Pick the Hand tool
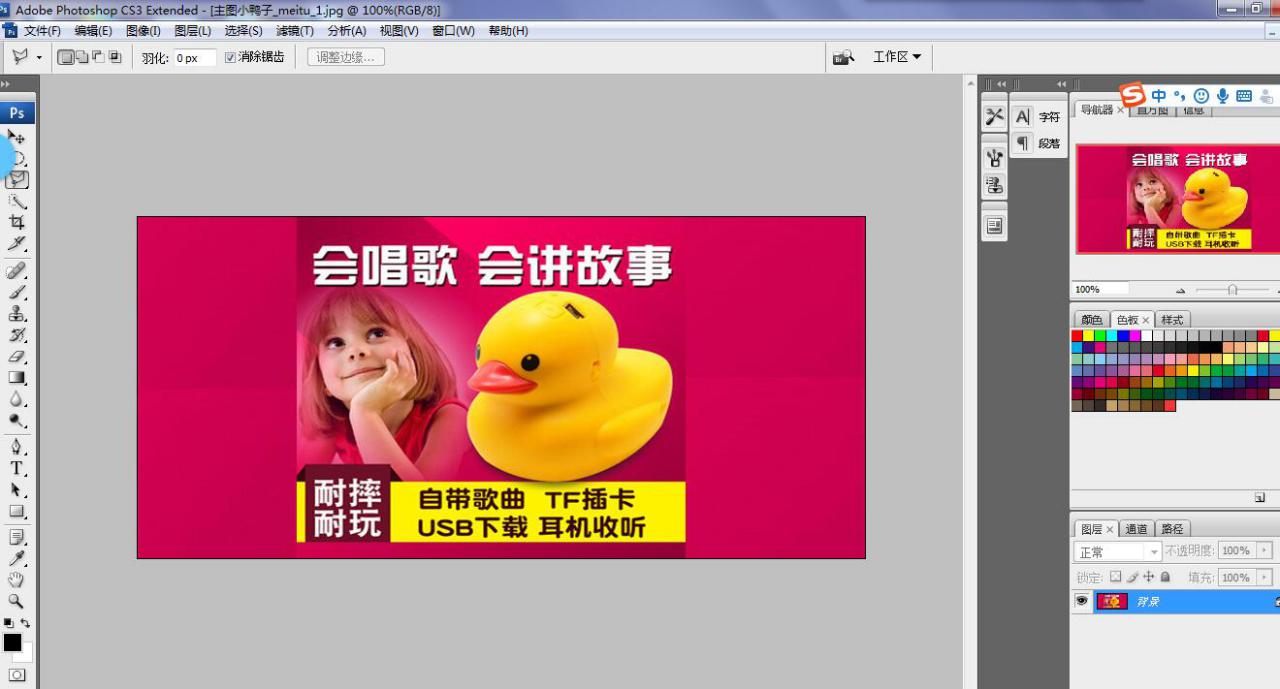1280x689 pixels. [17, 580]
